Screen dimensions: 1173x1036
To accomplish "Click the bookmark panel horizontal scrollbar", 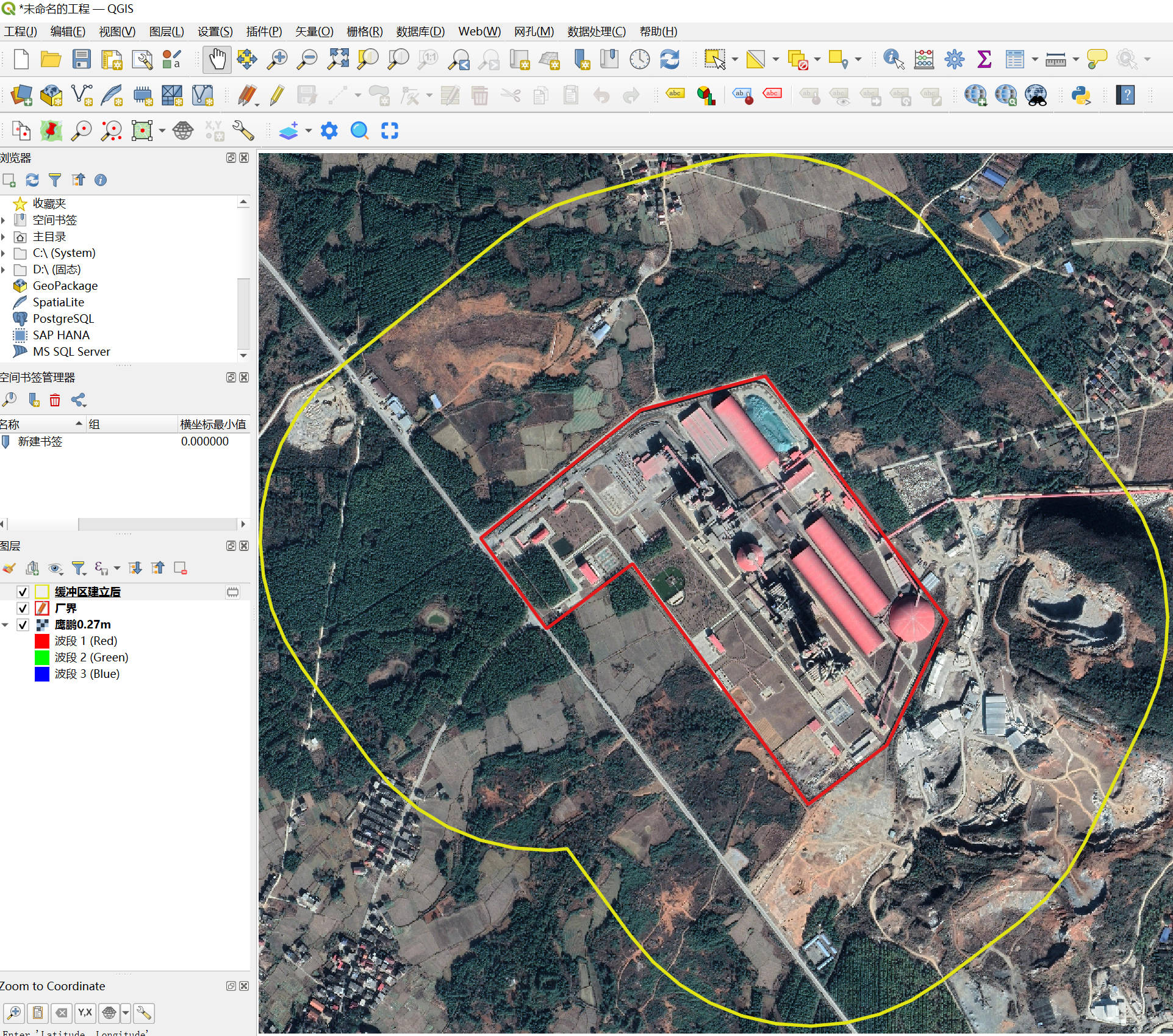I will point(157,524).
